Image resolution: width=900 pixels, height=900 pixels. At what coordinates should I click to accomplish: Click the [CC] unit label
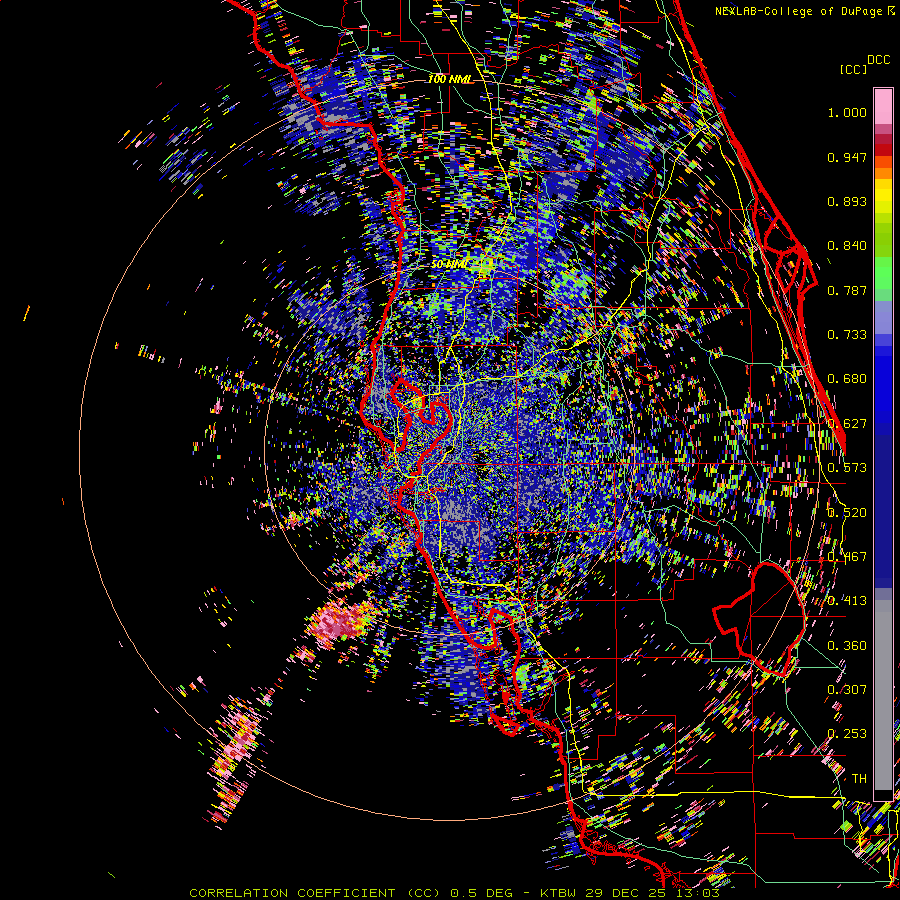tap(853, 69)
